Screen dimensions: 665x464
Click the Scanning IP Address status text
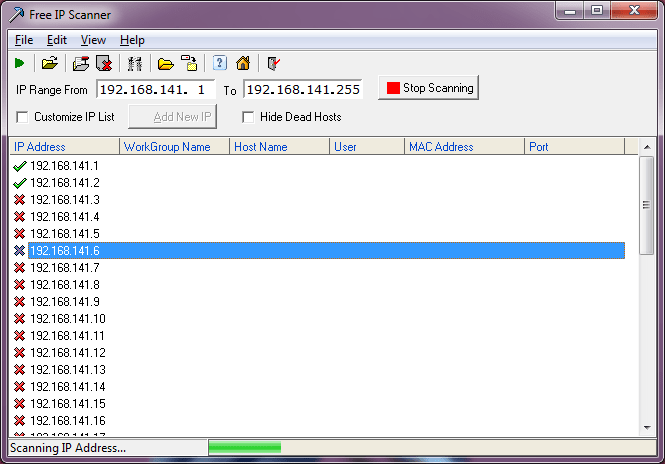click(68, 448)
